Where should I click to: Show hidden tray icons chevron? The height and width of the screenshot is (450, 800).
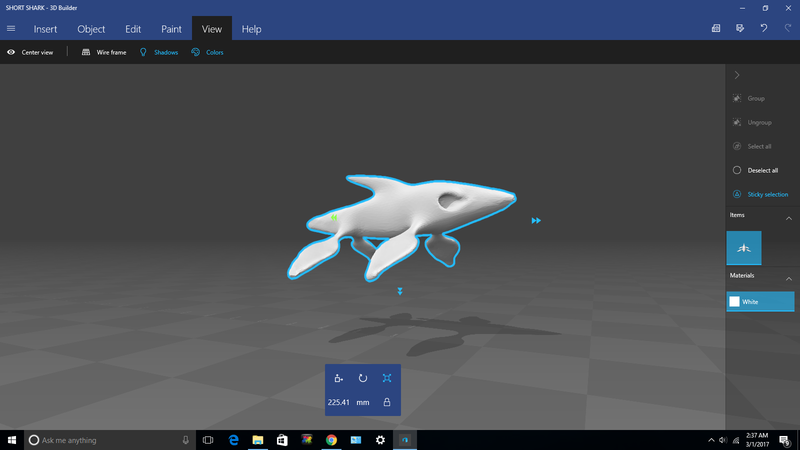click(x=711, y=440)
